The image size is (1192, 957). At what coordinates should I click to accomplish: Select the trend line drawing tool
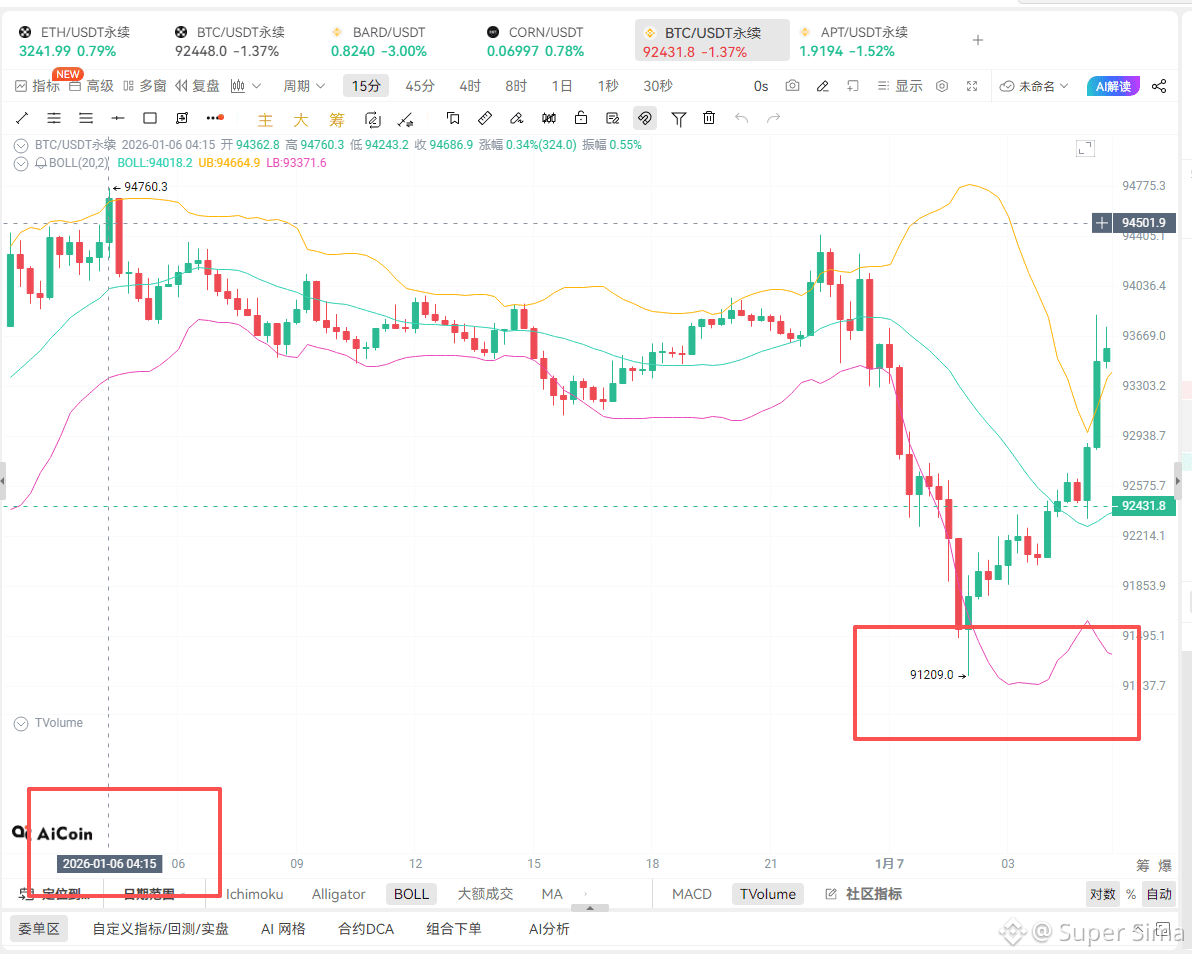pyautogui.click(x=22, y=118)
